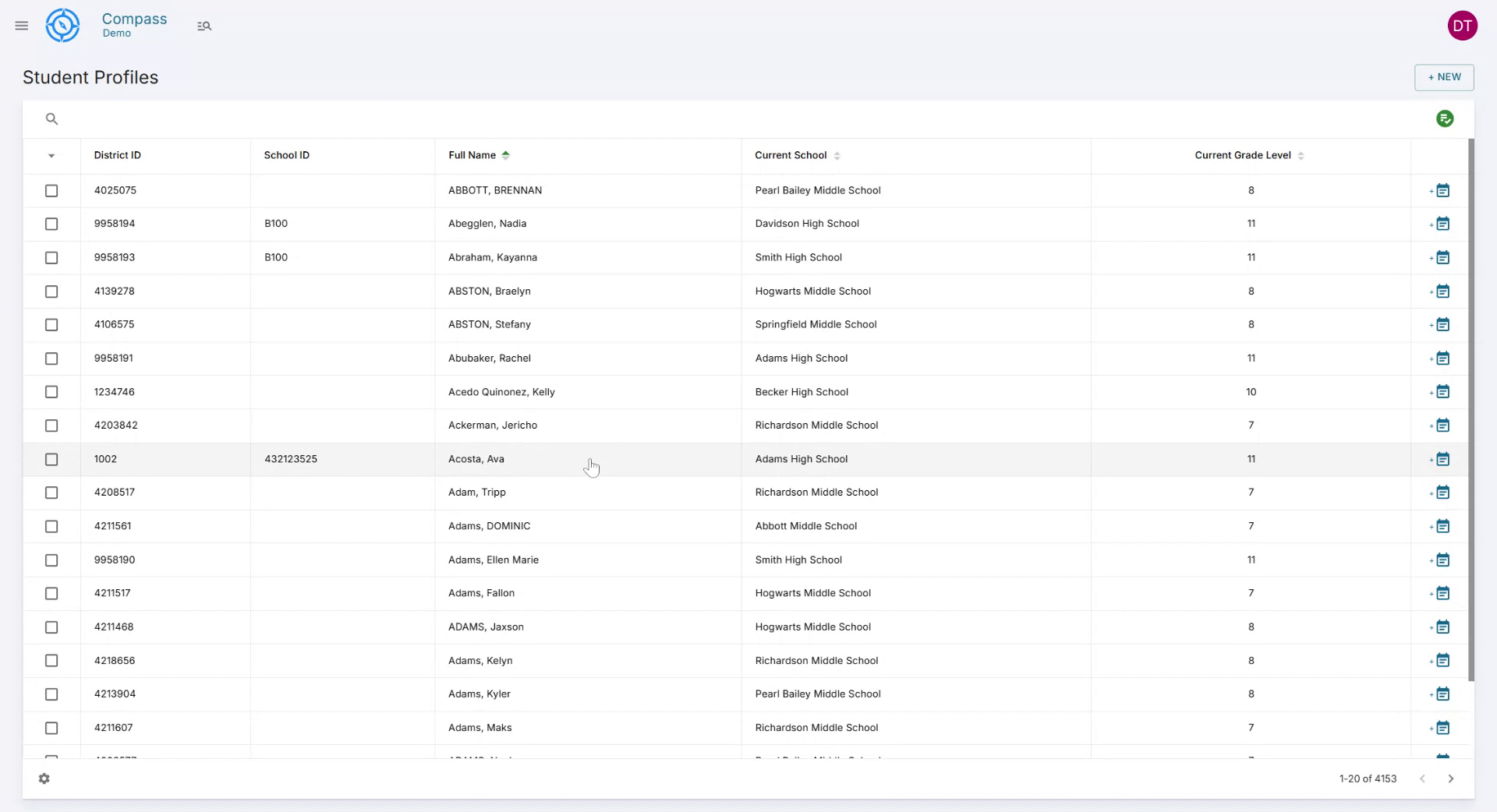Open the navigation hamburger menu
Viewport: 1497px width, 812px height.
click(x=21, y=25)
